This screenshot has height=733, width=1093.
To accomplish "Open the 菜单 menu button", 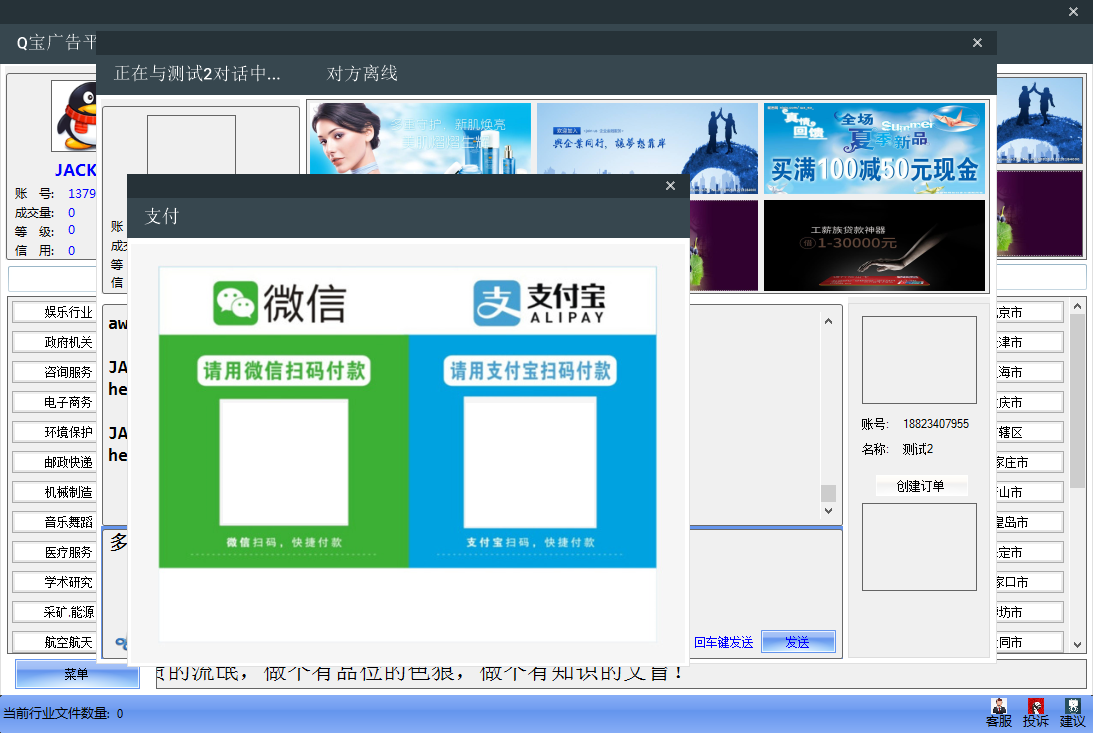I will (x=77, y=674).
